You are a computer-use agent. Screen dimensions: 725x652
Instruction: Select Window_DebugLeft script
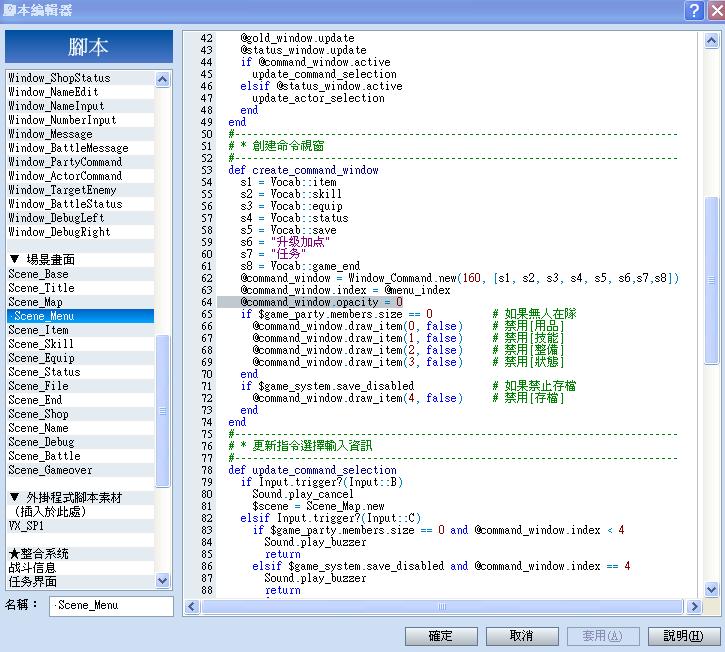pos(80,218)
